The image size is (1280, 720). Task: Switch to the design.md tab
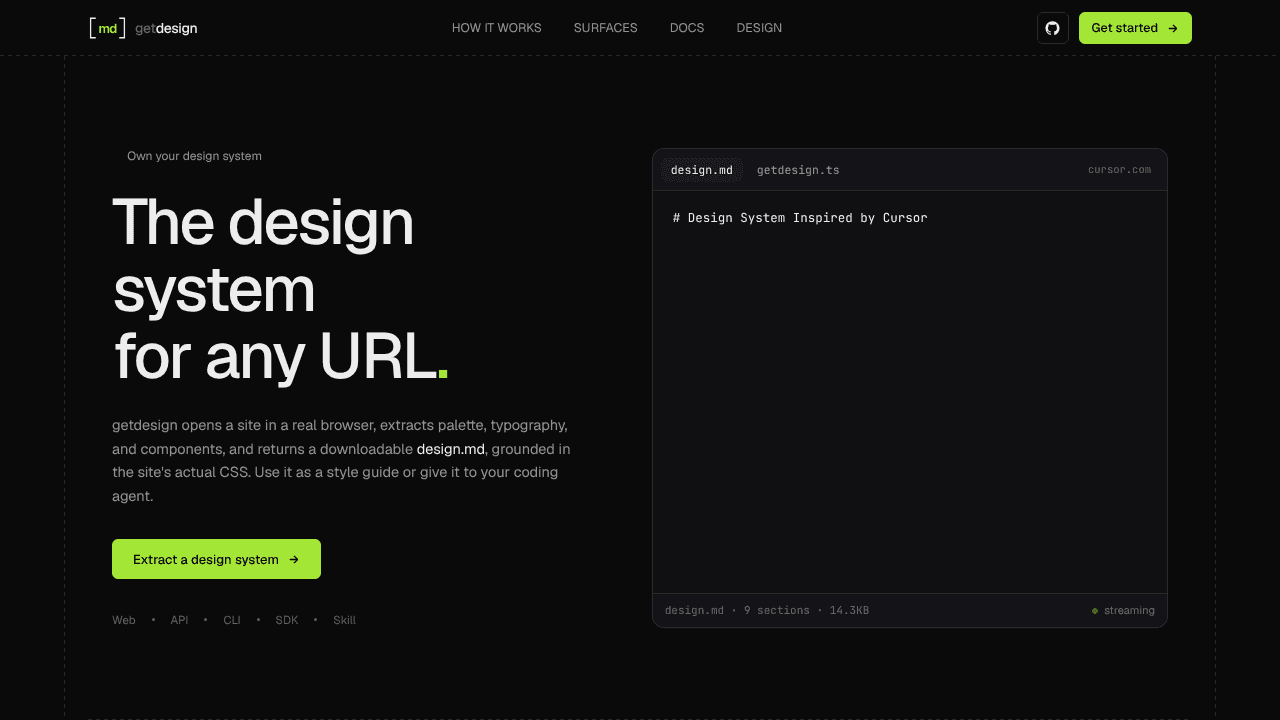[x=702, y=170]
